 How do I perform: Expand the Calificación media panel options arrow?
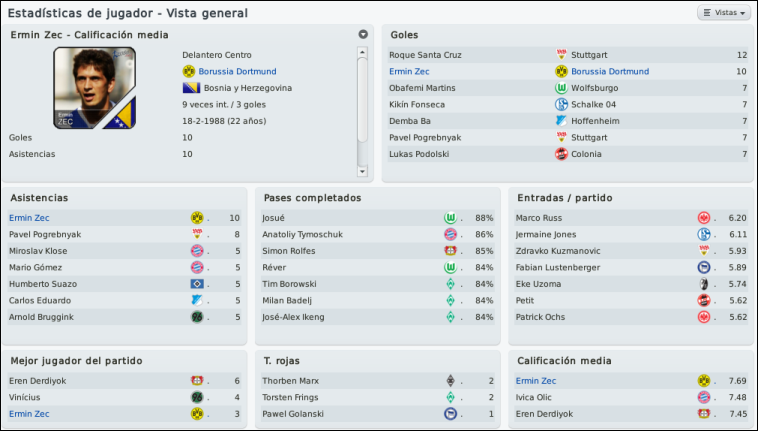click(x=363, y=34)
